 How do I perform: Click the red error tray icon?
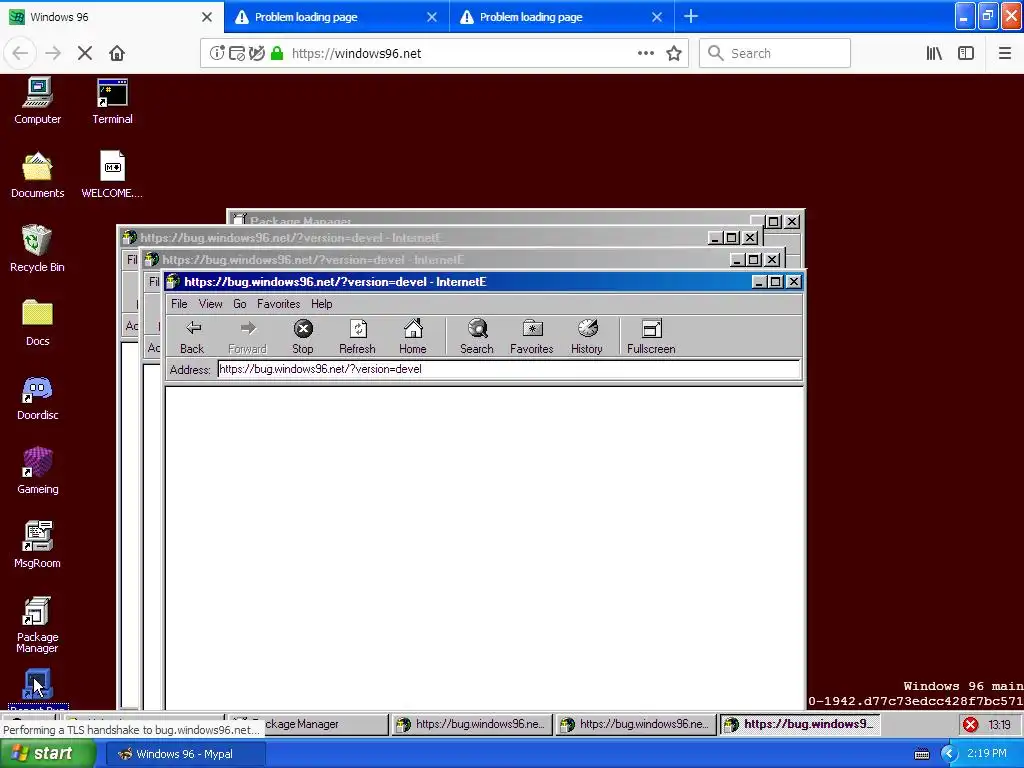click(970, 724)
